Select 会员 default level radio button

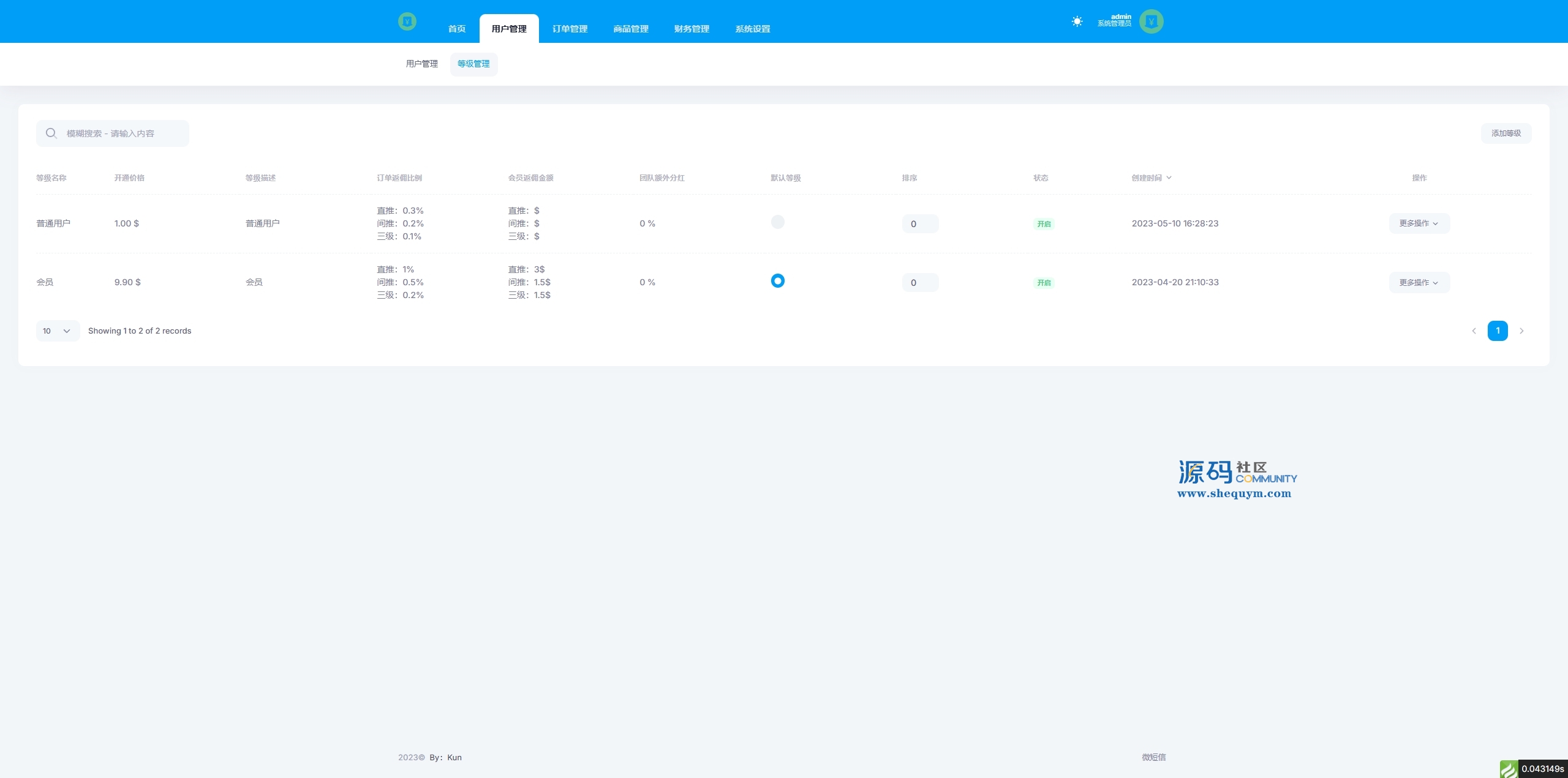click(x=777, y=281)
